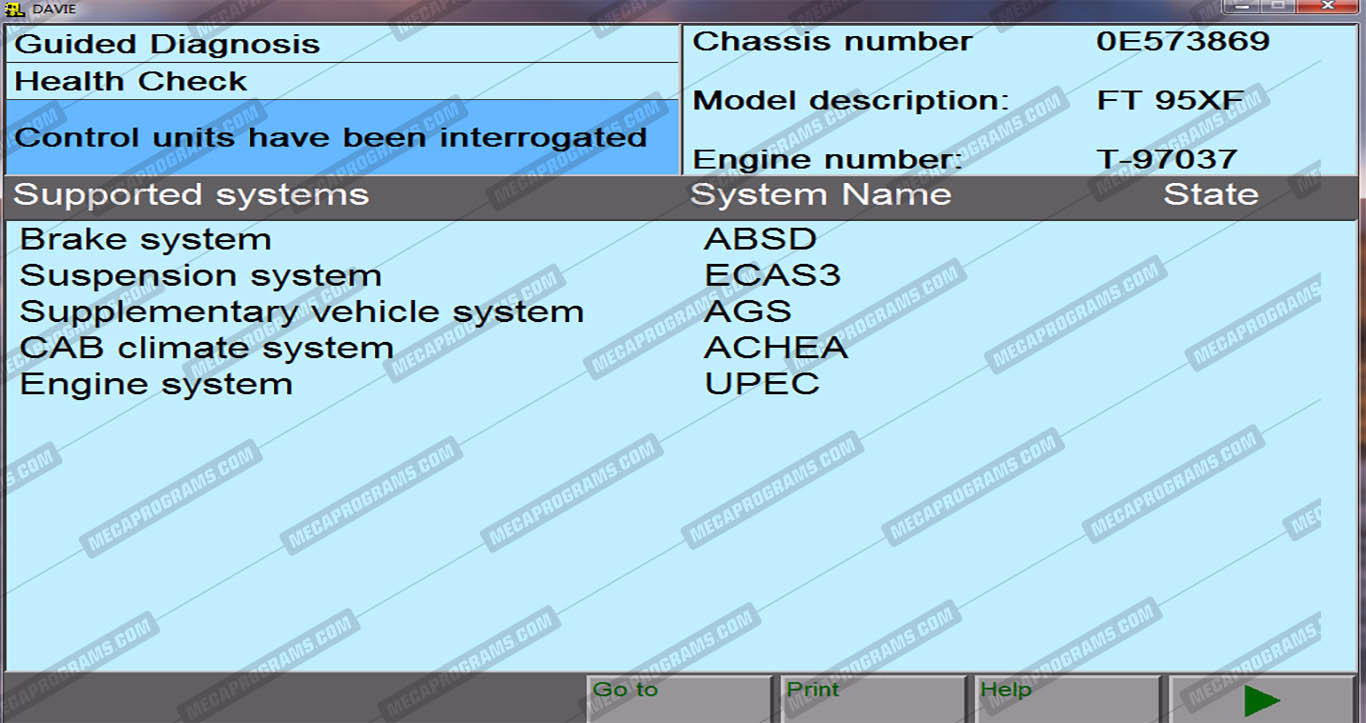Click the green forward arrow button
This screenshot has height=723, width=1366.
click(x=1262, y=699)
